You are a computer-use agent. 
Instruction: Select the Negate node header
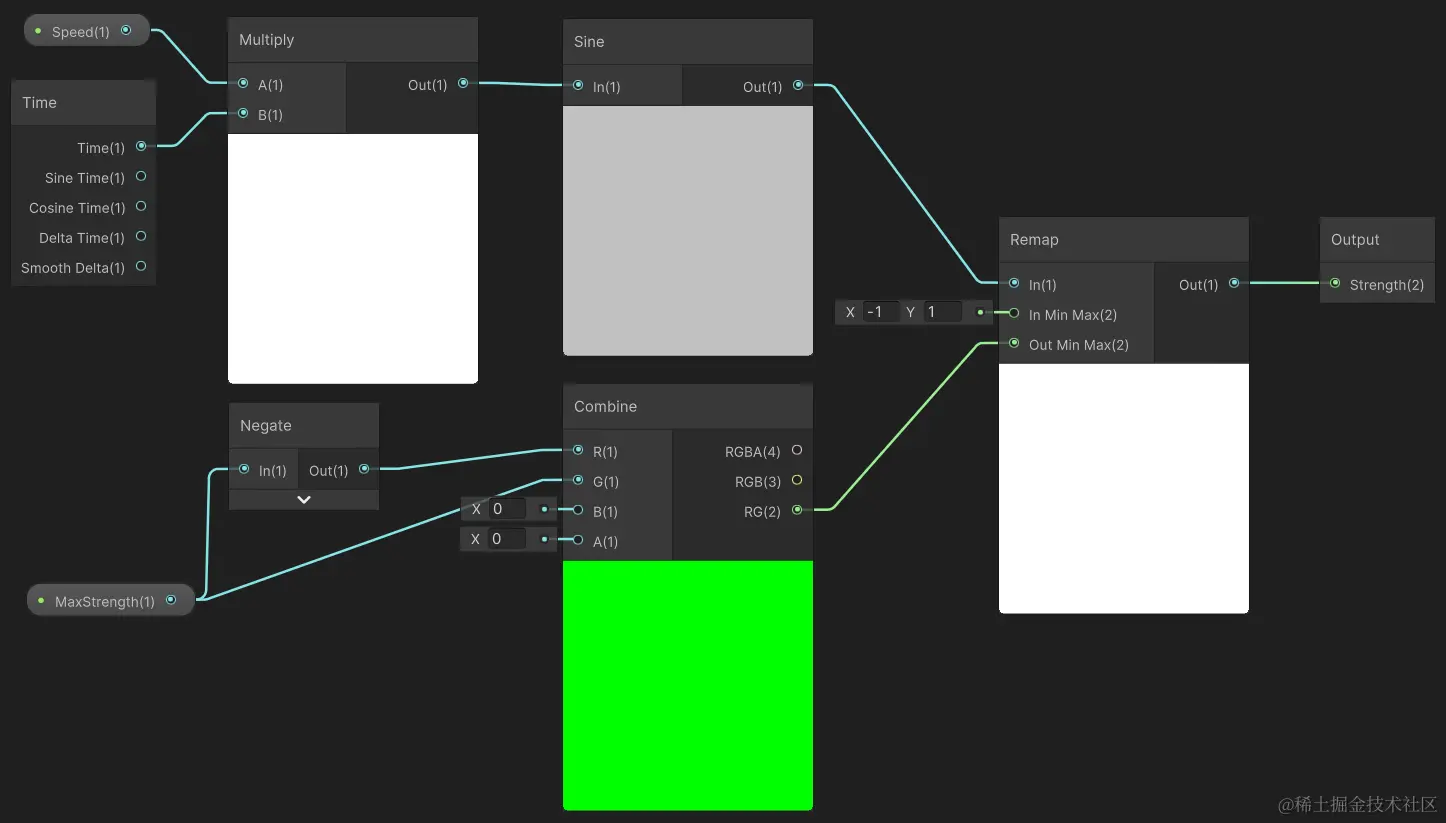point(304,426)
